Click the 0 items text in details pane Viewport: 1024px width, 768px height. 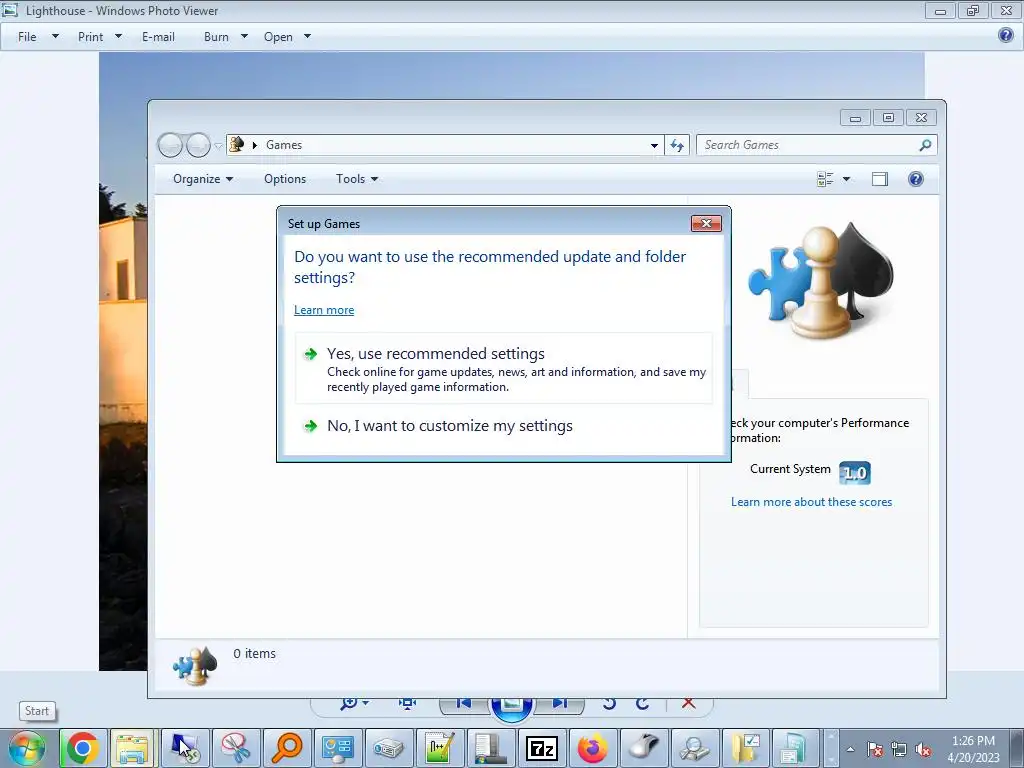point(255,654)
